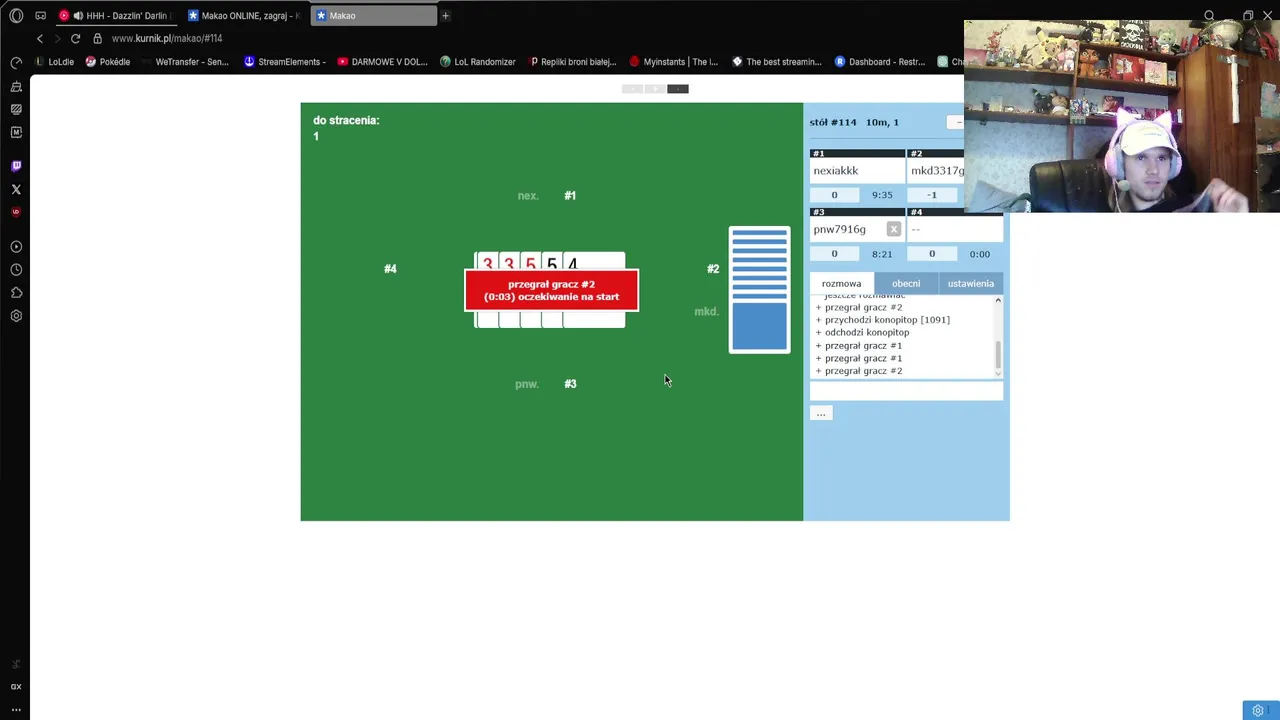Screen dimensions: 1280x720
Task: Click the odchodzi konopitop chat line
Action: (x=863, y=333)
